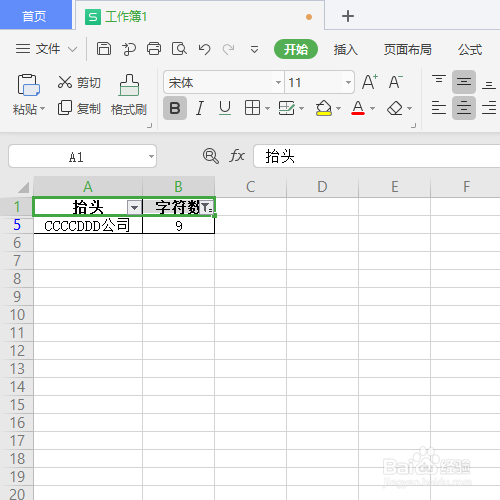
Task: Toggle vertical middle alignment
Action: point(464,82)
